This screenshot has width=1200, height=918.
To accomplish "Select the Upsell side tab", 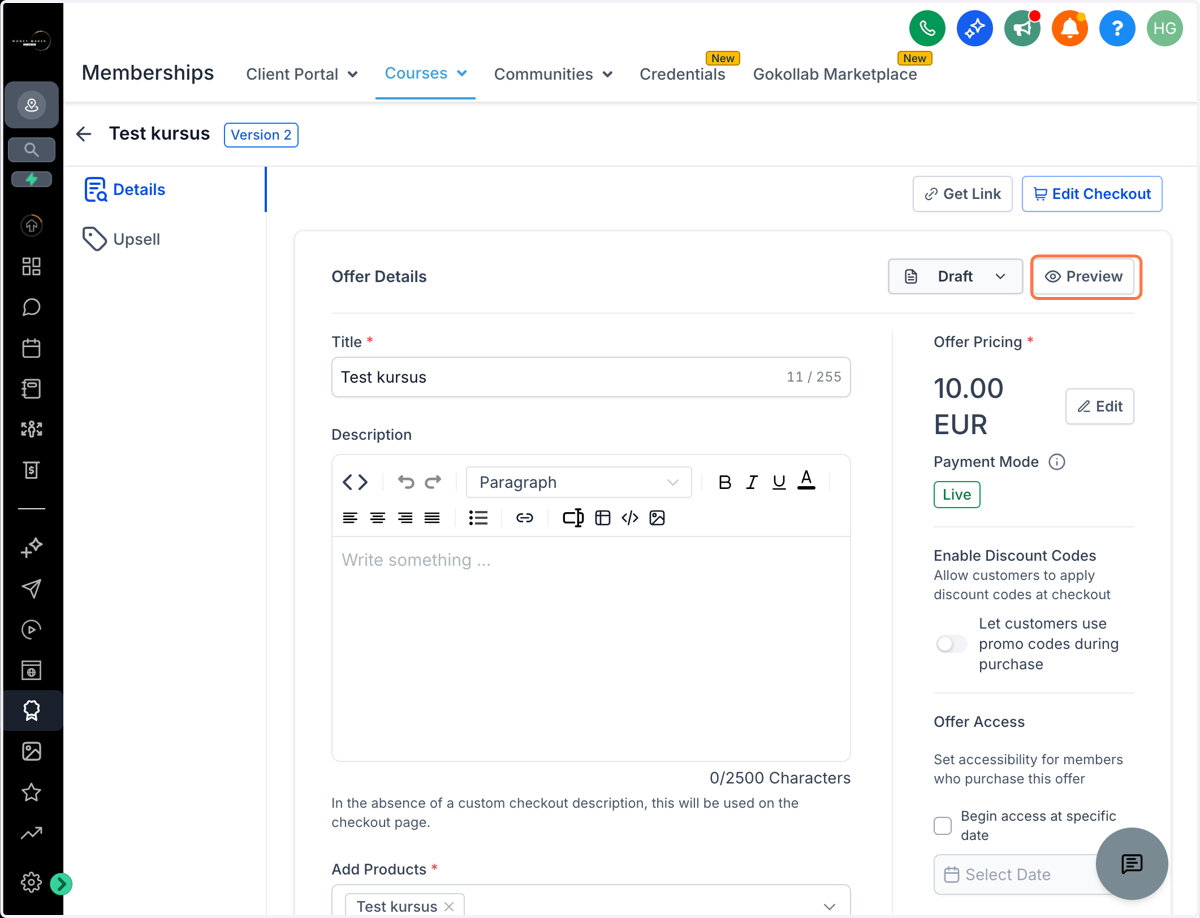I will click(122, 239).
